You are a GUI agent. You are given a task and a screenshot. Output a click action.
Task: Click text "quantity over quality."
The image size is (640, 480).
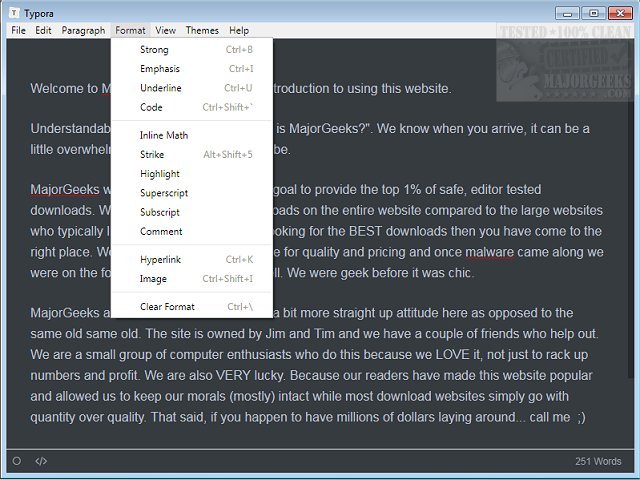[87, 417]
